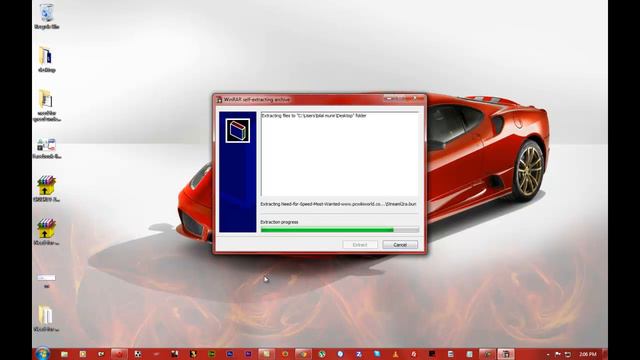The width and height of the screenshot is (640, 360).
Task: Click the WinRAR task button beside tray
Action: pos(506,354)
